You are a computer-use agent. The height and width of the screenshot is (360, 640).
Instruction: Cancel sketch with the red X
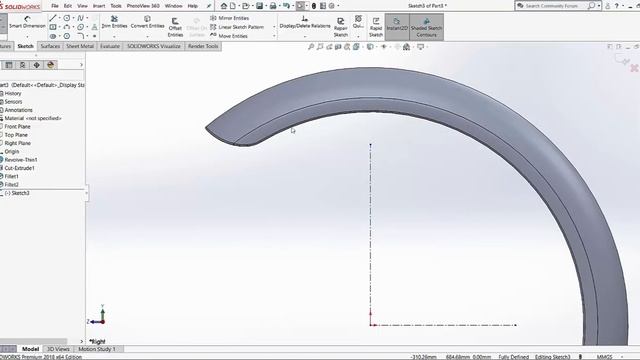[634, 68]
